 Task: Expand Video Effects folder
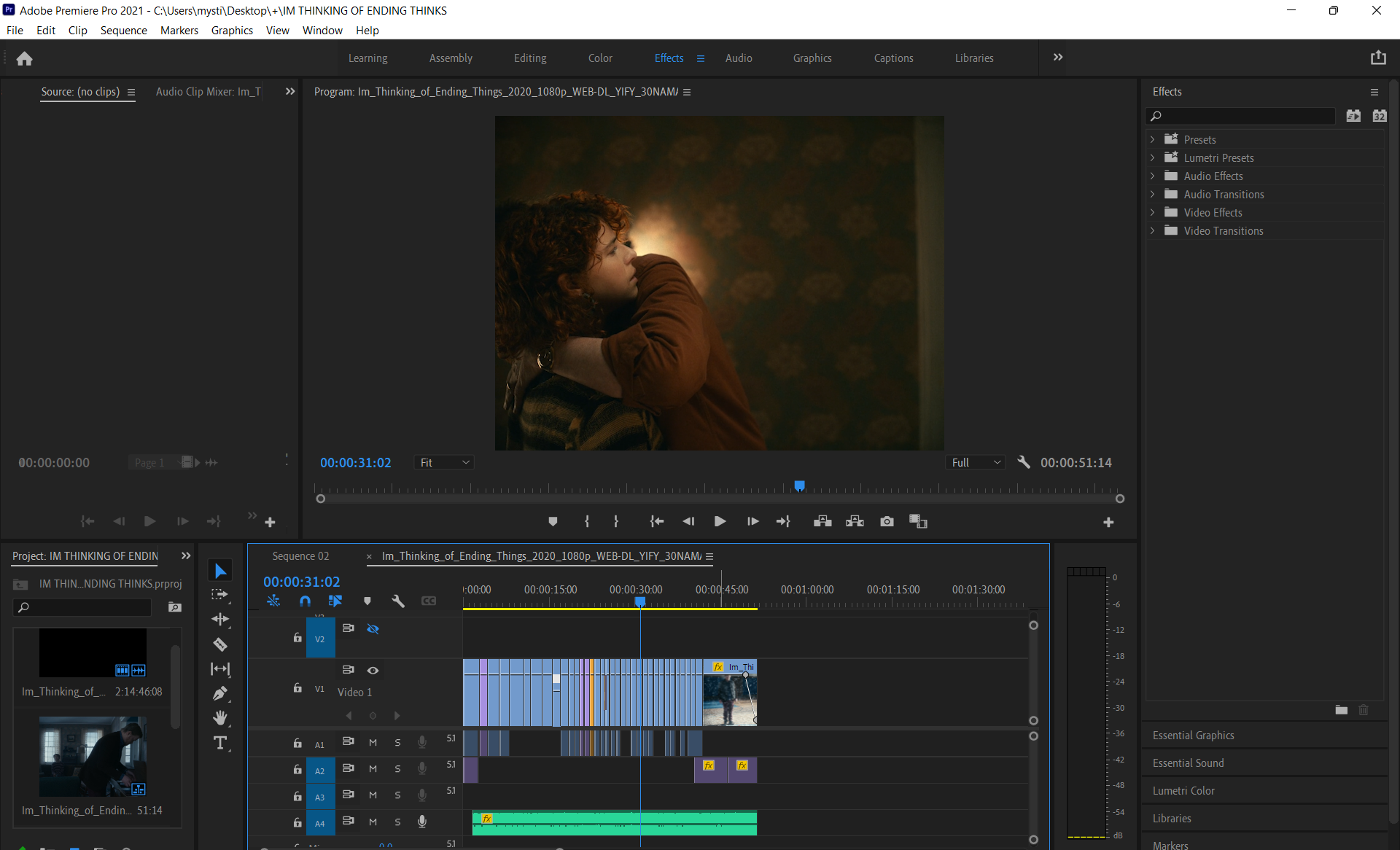(x=1152, y=212)
